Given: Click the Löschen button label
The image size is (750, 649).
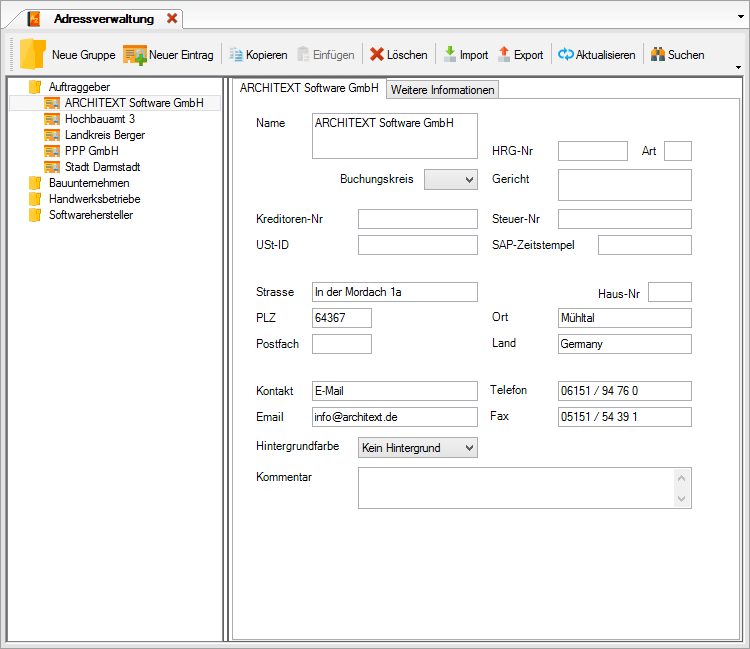Looking at the screenshot, I should click(407, 55).
